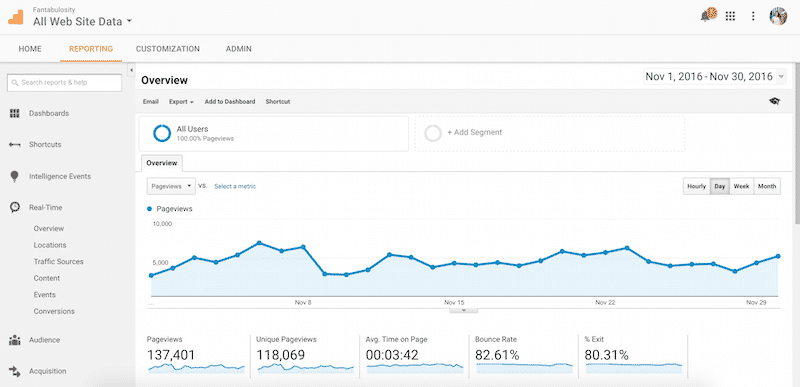Viewport: 800px width, 387px height.
Task: Collapse the sidebar with the arrow toggle
Action: [131, 69]
